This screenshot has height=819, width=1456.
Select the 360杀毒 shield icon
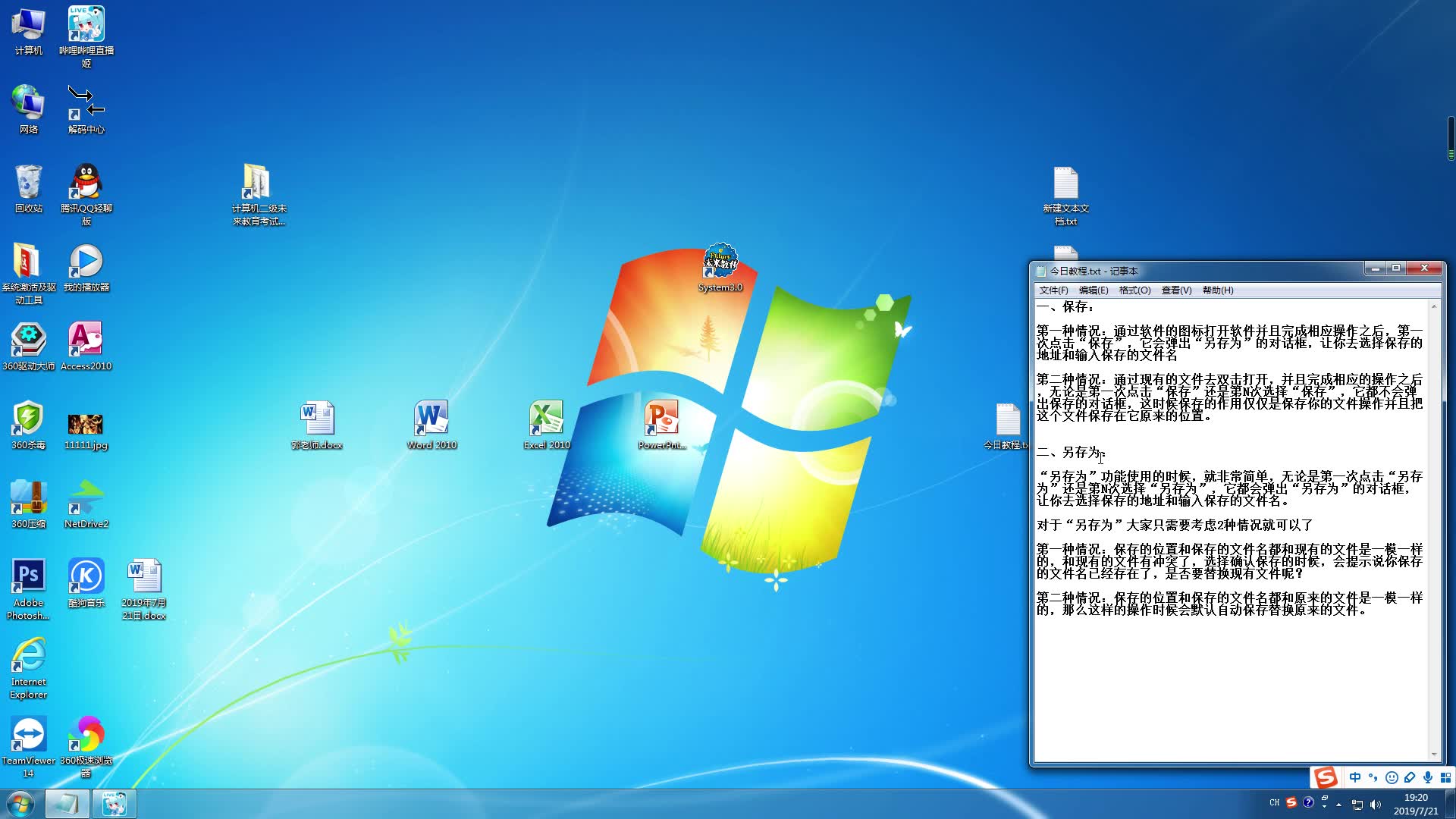(29, 425)
